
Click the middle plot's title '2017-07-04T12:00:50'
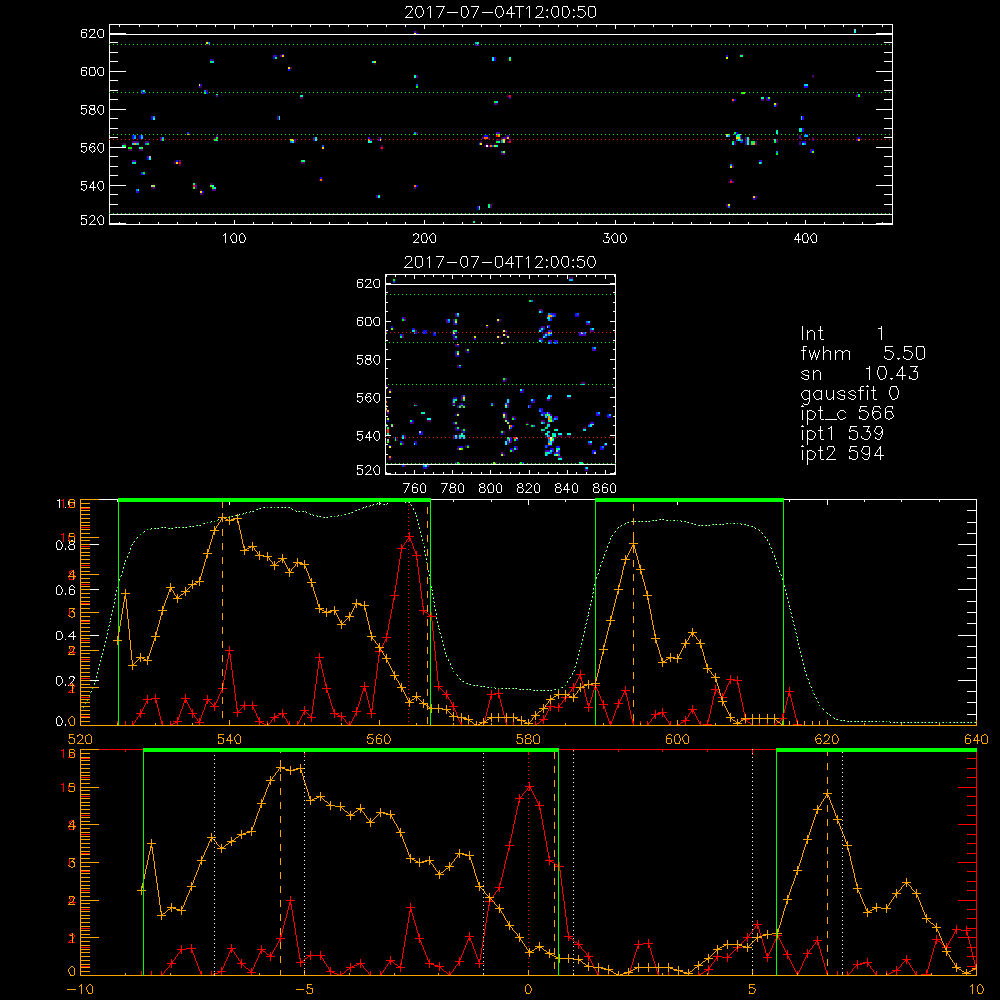(501, 262)
